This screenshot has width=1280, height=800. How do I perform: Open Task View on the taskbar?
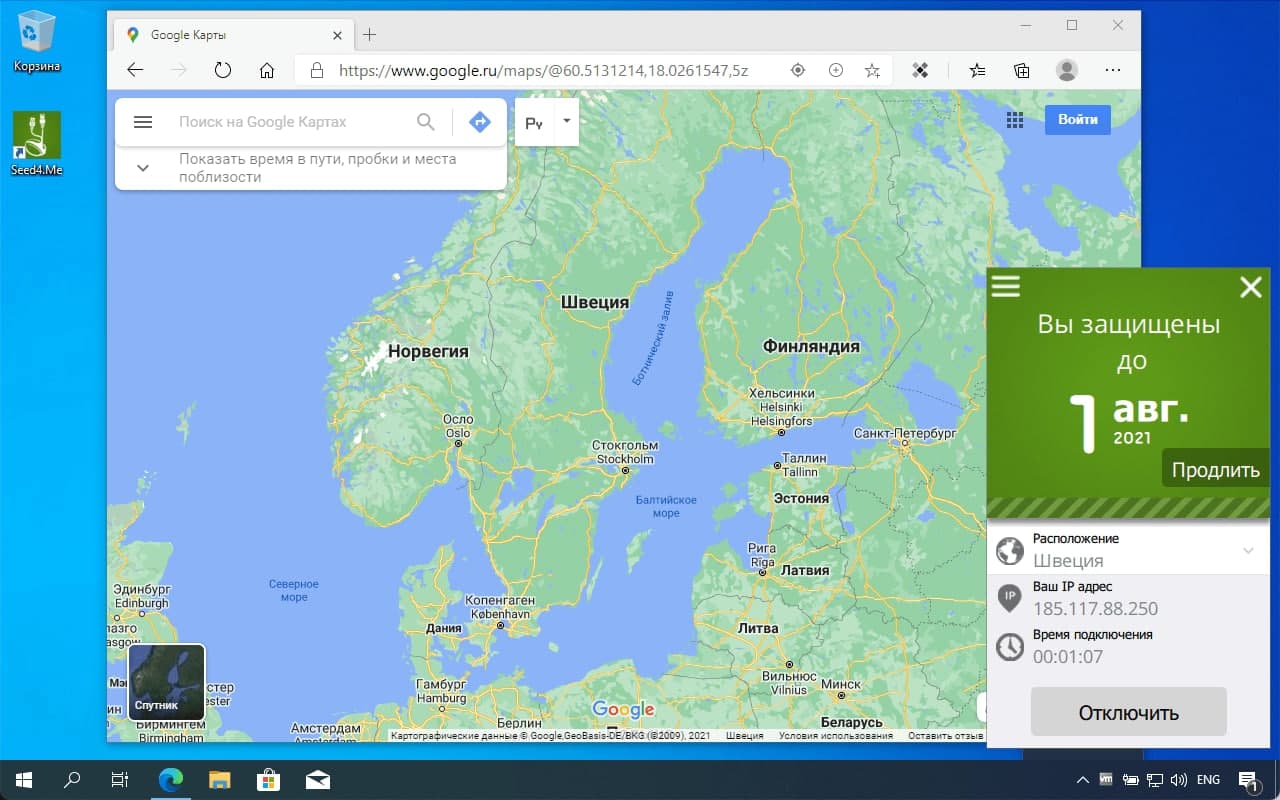(x=120, y=780)
